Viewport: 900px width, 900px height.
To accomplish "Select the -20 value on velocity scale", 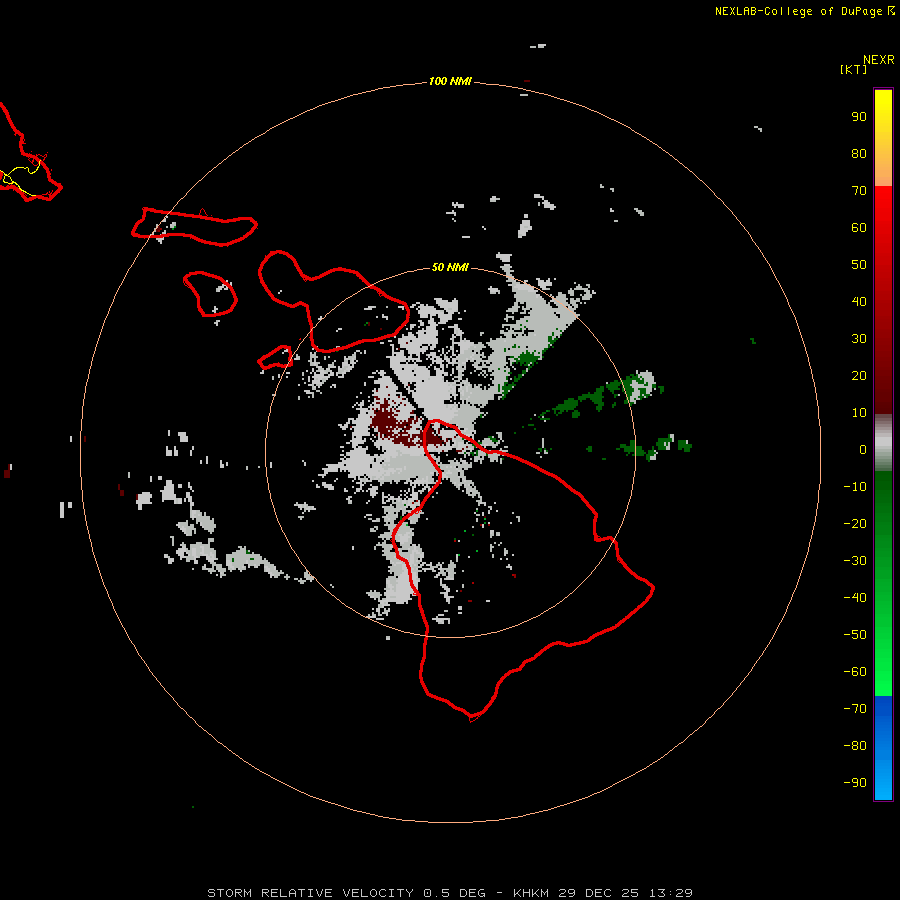I will coord(855,523).
